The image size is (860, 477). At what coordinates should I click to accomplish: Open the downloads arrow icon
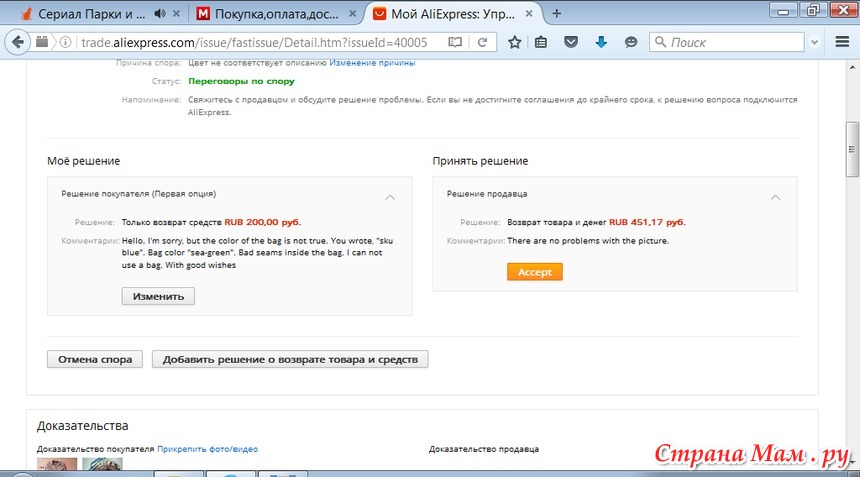(601, 43)
